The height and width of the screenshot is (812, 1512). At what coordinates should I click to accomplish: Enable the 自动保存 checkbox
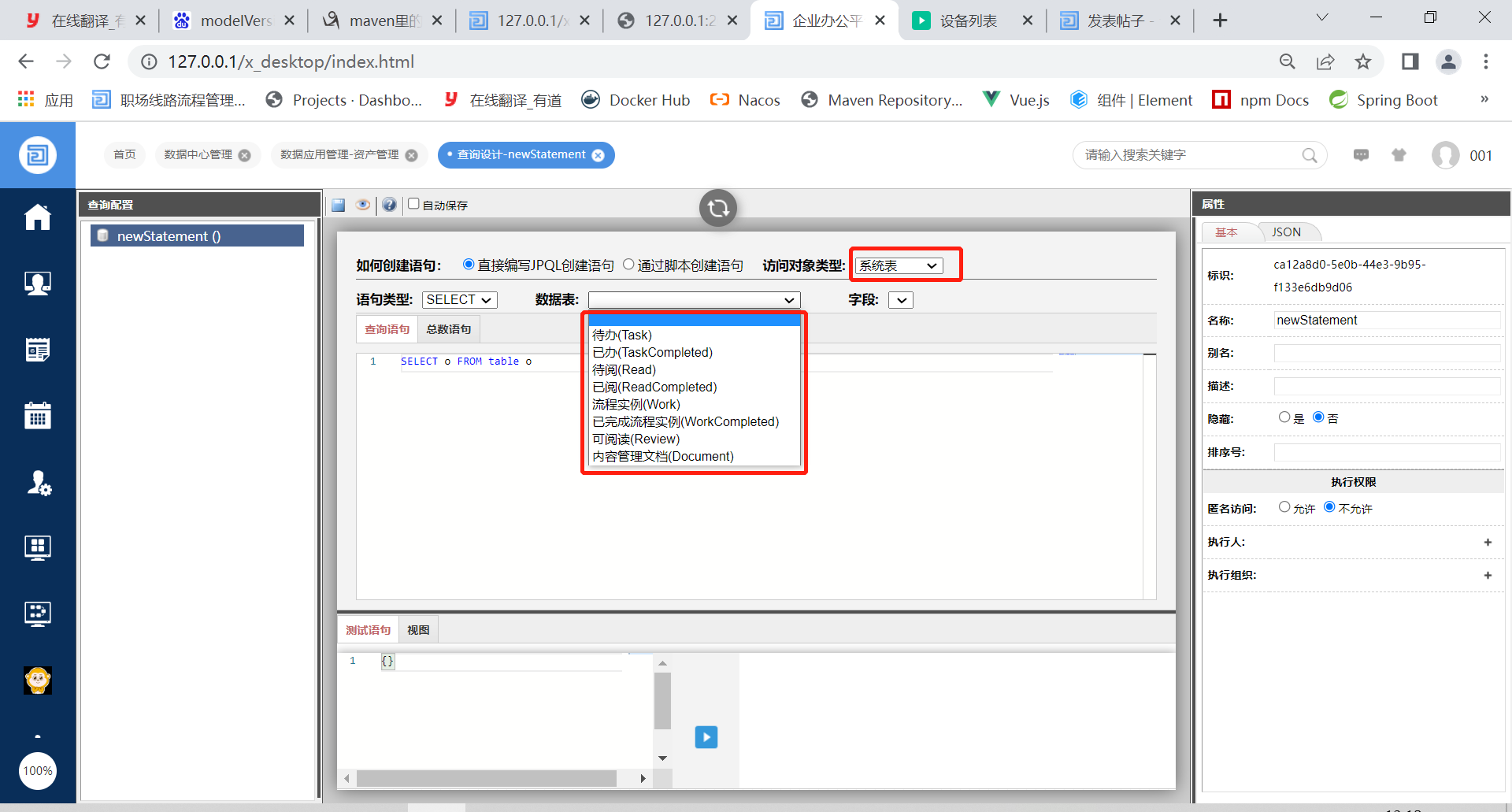(x=413, y=204)
